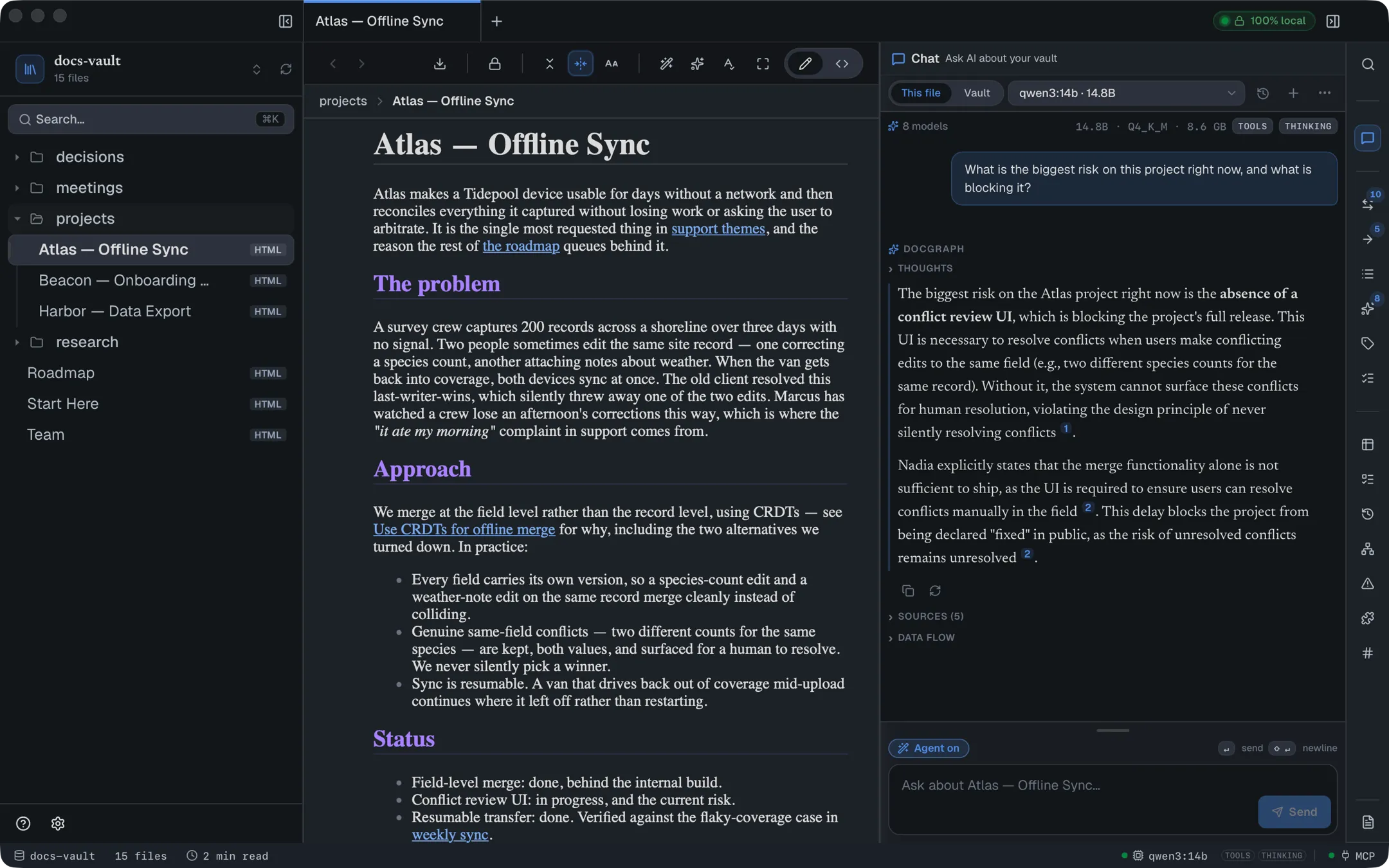Open Use CRDTs for offline merge link
The image size is (1389, 868).
point(464,529)
